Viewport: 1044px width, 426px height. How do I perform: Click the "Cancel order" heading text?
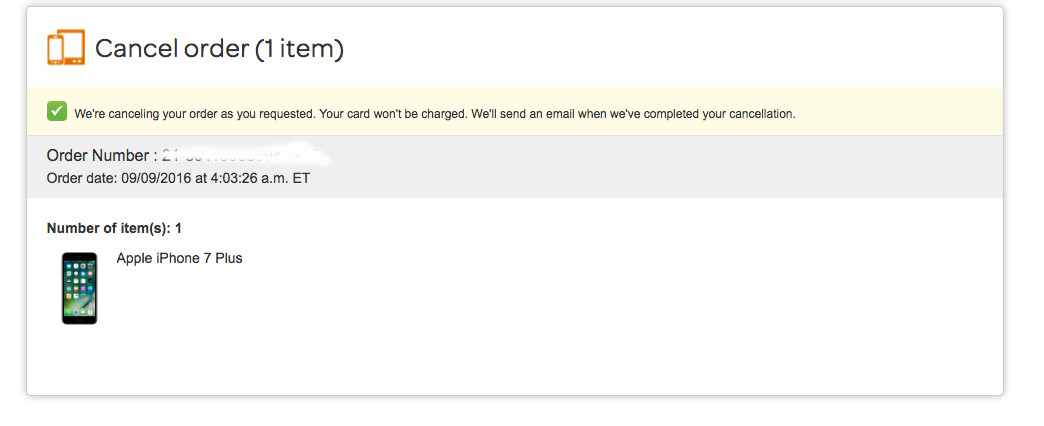(x=172, y=49)
